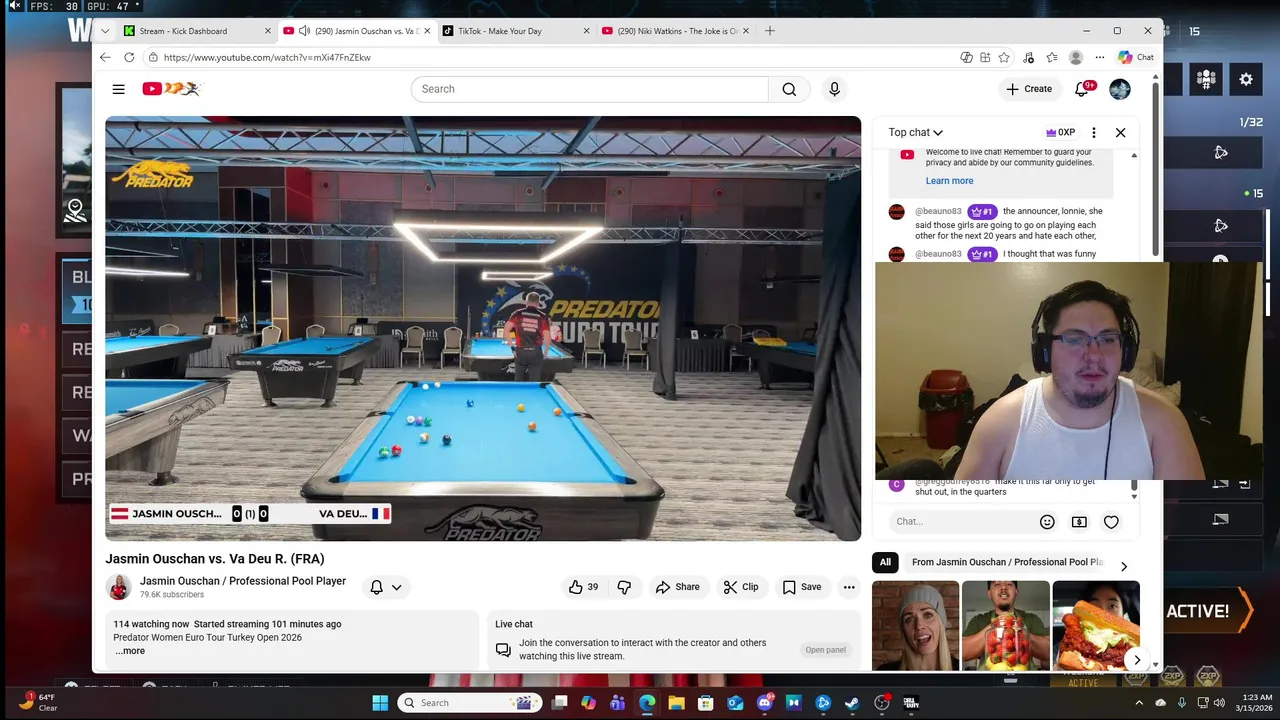Click the Create button

tap(1029, 89)
